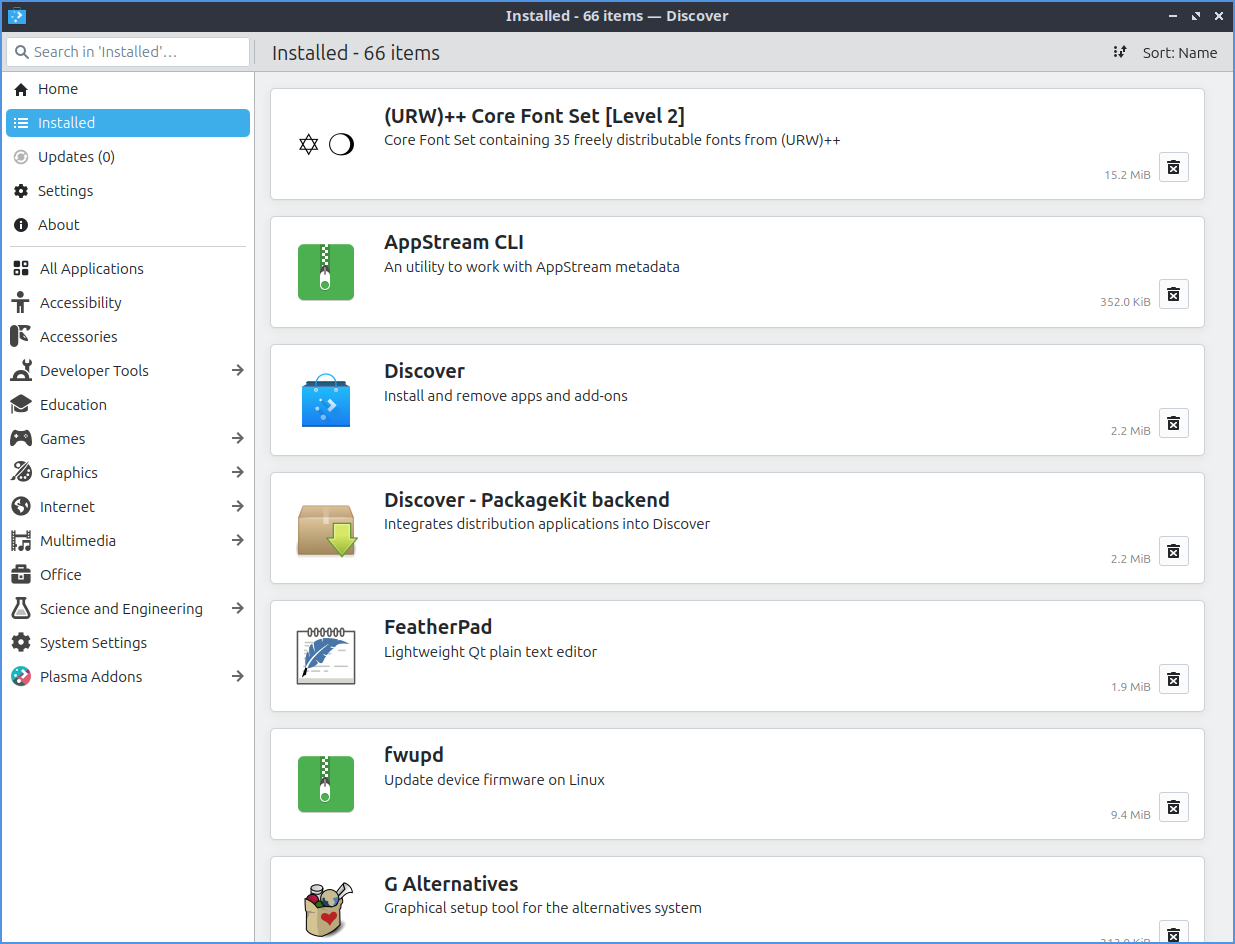Uninstall URW Core Font Set via trash icon

point(1173,167)
